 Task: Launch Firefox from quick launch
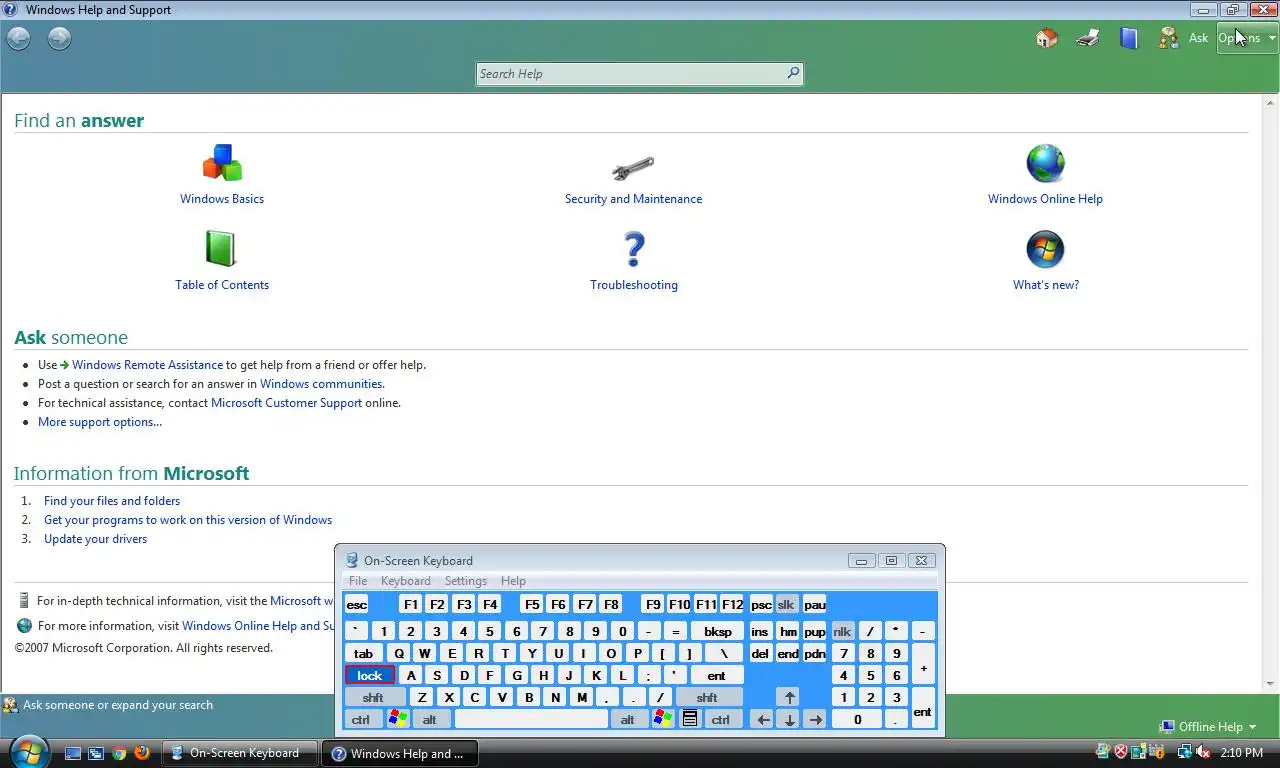[x=142, y=753]
